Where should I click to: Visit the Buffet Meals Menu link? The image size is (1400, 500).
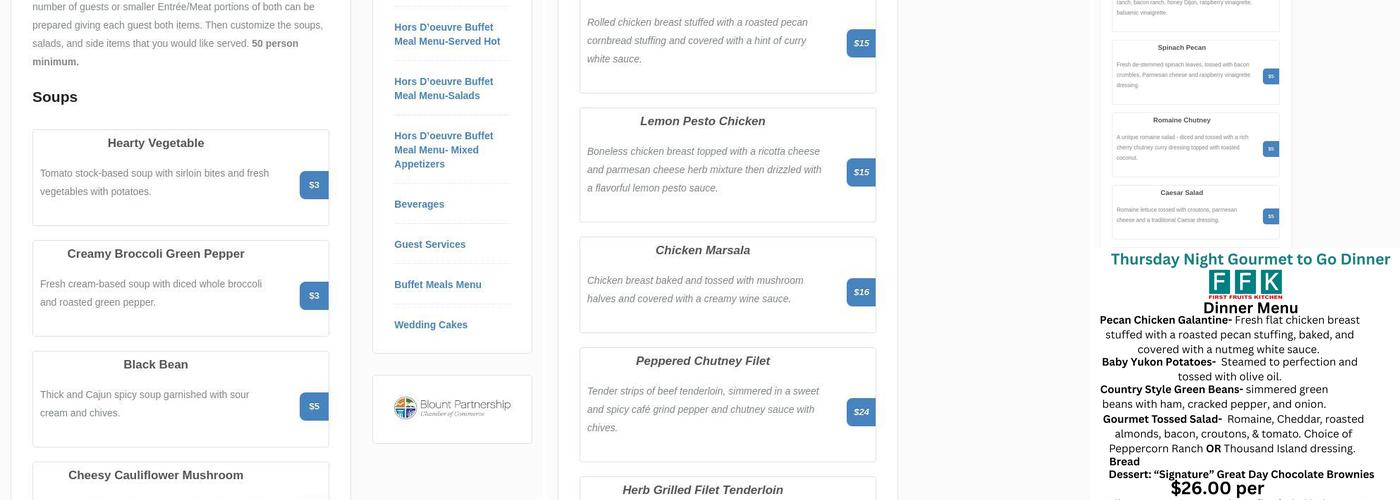pyautogui.click(x=438, y=284)
